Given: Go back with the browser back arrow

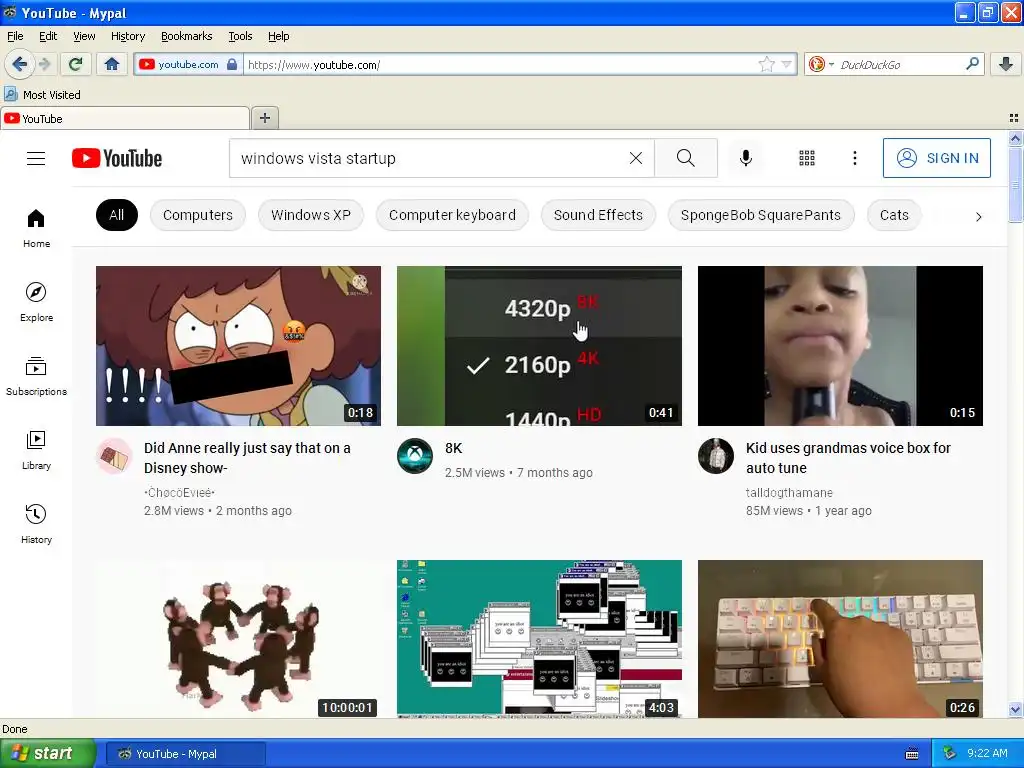Looking at the screenshot, I should [x=19, y=64].
